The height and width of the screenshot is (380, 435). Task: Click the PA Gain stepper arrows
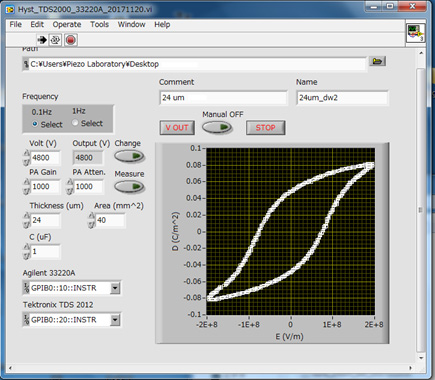pos(26,187)
